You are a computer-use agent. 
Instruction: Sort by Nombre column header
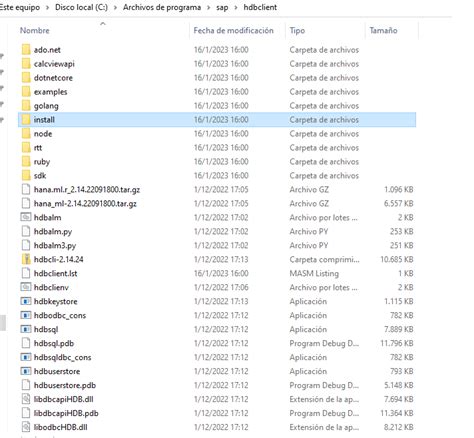tap(35, 30)
